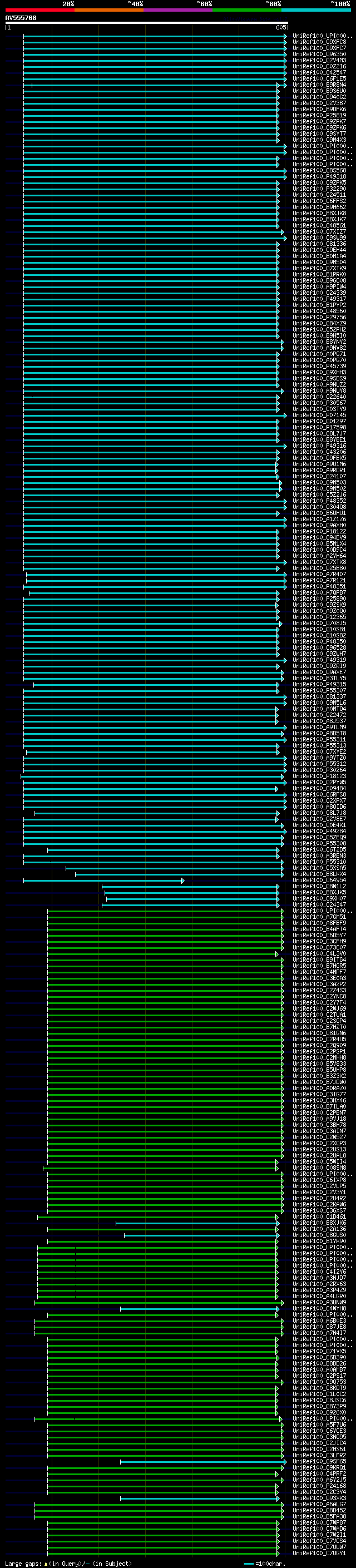356x1568 pixels.
Task: Click the UniRef100_P24168 label
Action: pyautogui.click(x=319, y=1486)
